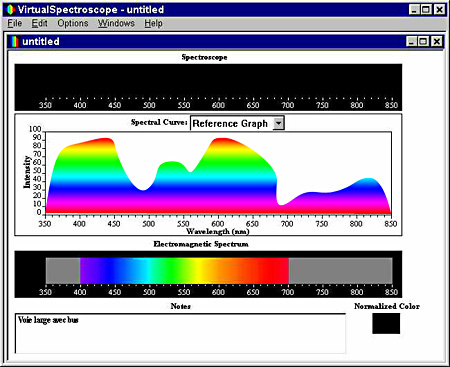The height and width of the screenshot is (367, 450).
Task: Click the rainbow spectral curve graph
Action: coord(218,173)
